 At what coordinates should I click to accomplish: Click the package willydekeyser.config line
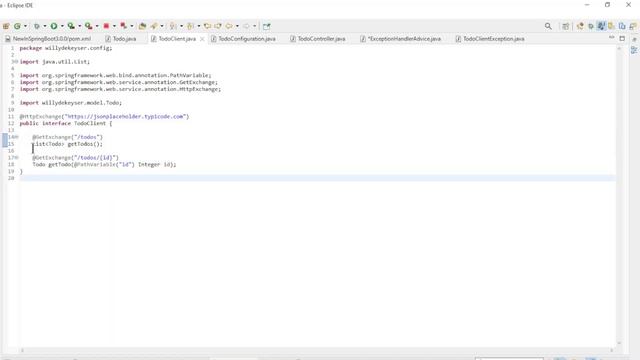[66, 48]
